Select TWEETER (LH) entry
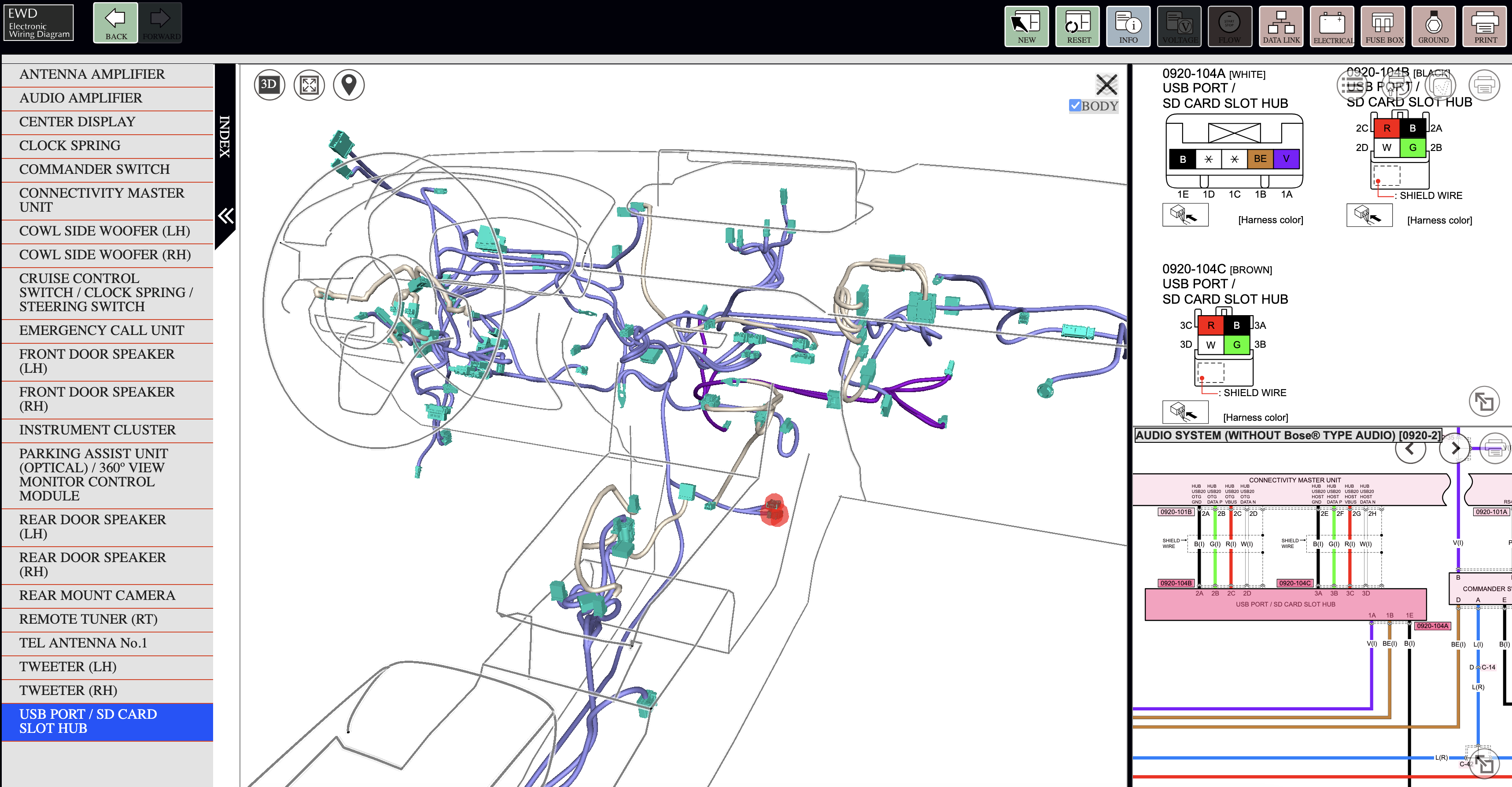Viewport: 1512px width, 787px height. point(107,667)
